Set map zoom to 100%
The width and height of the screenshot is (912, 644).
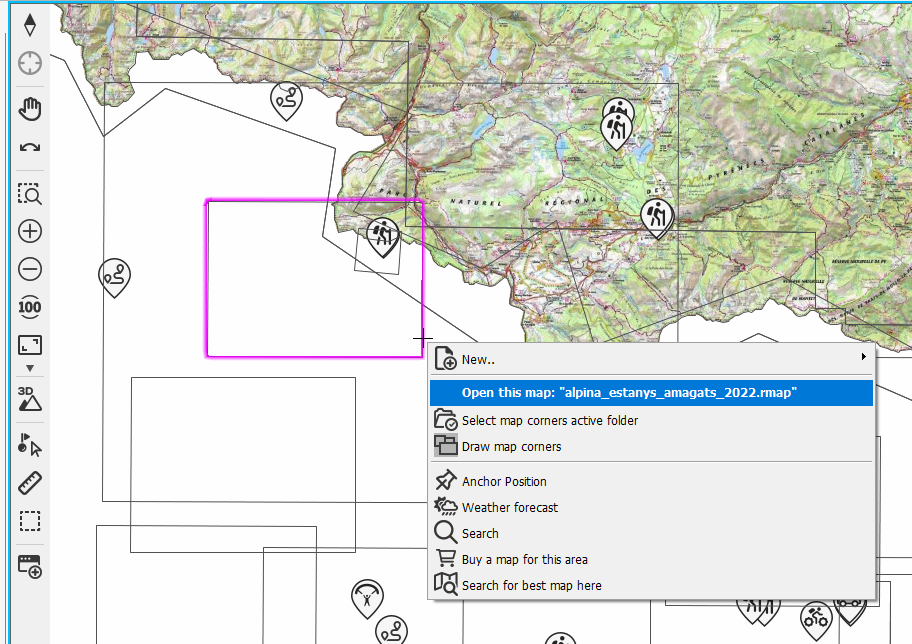pyautogui.click(x=29, y=308)
